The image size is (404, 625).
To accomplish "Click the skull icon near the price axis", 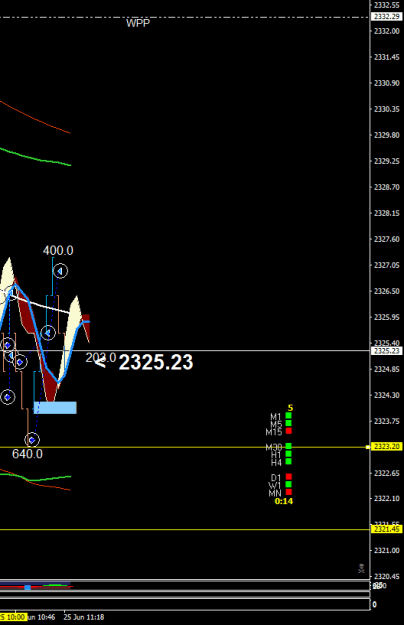I will 361,568.
